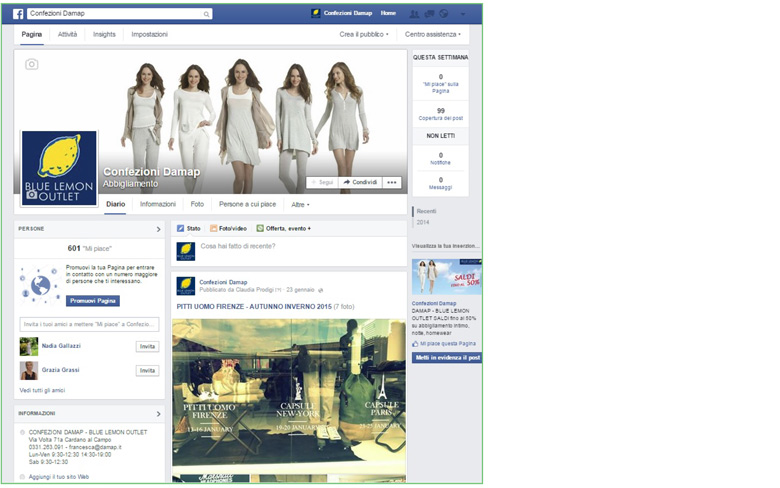This screenshot has width=780, height=488.
Task: Click small page logo in top bar
Action: [315, 13]
